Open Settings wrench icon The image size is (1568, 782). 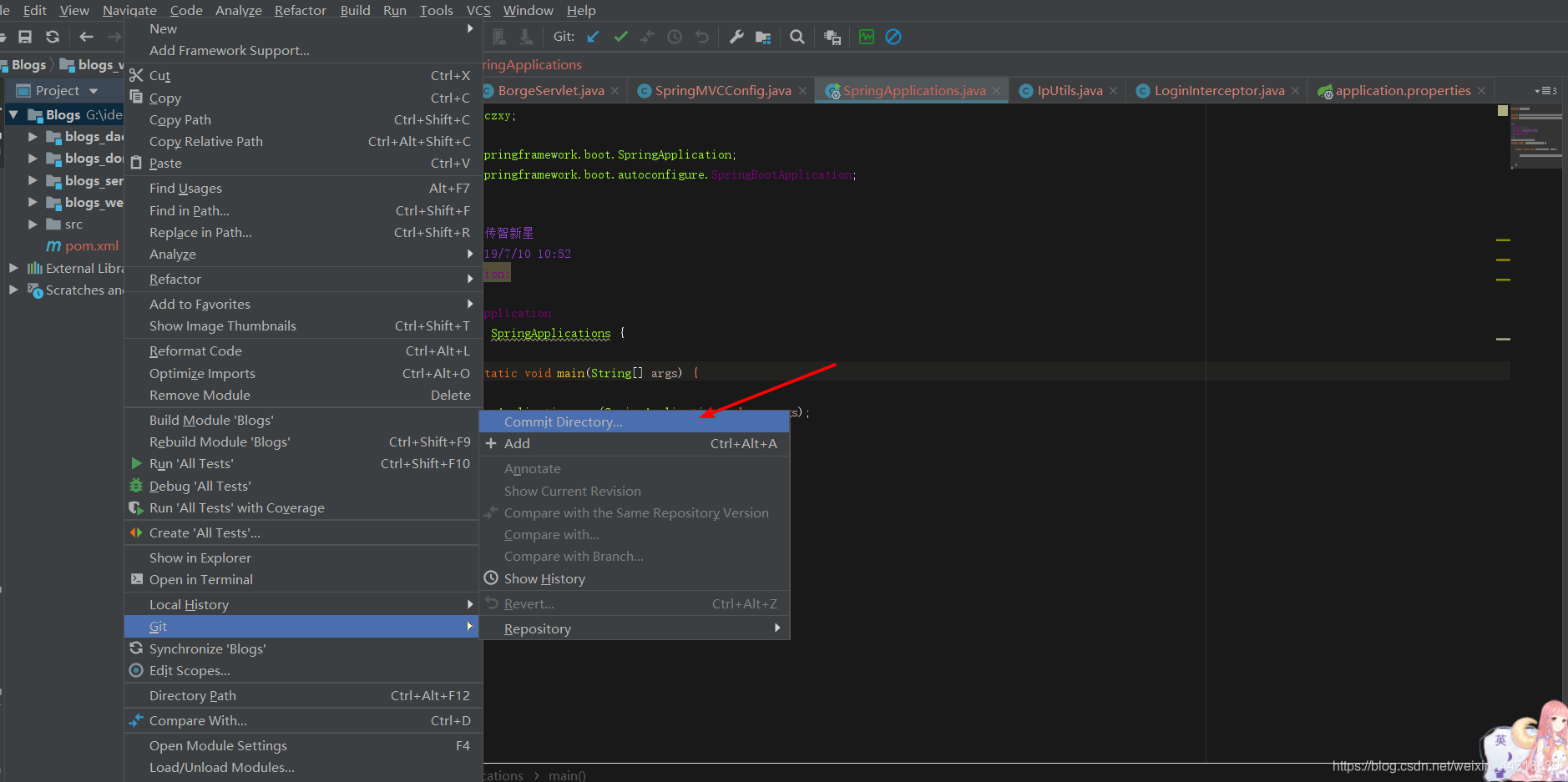click(736, 37)
